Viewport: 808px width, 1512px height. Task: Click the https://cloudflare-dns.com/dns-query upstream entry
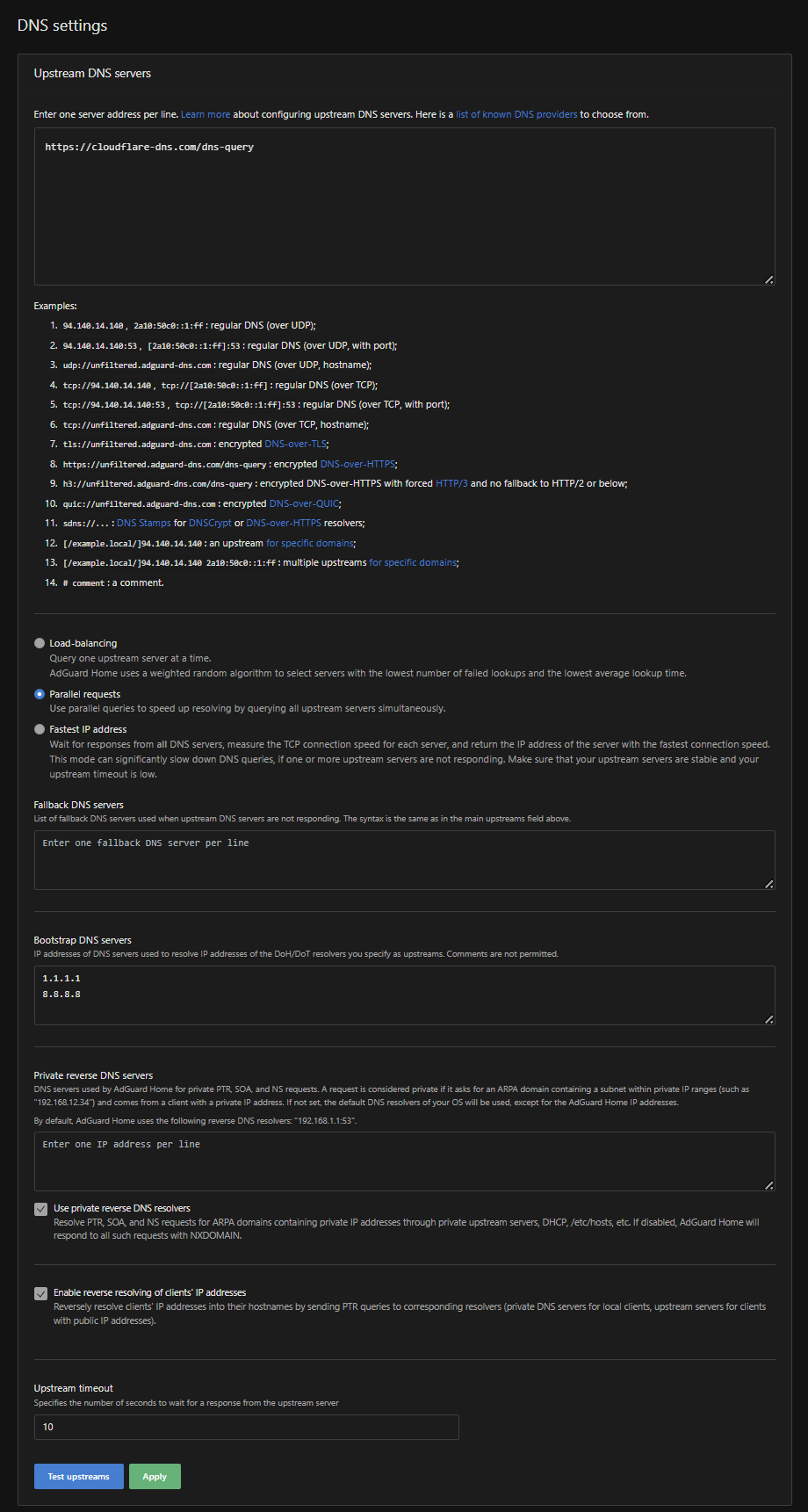click(x=149, y=147)
